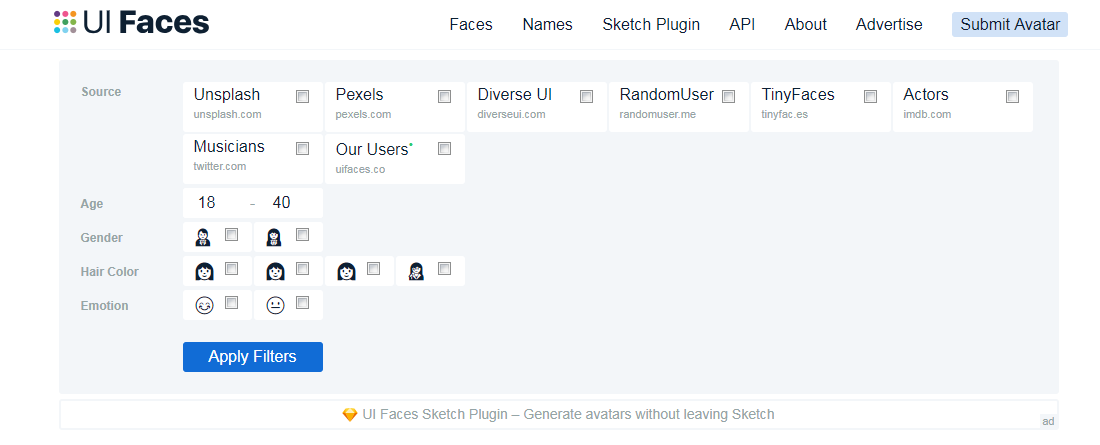Open the Names navigation item
The height and width of the screenshot is (445, 1100).
(x=547, y=25)
